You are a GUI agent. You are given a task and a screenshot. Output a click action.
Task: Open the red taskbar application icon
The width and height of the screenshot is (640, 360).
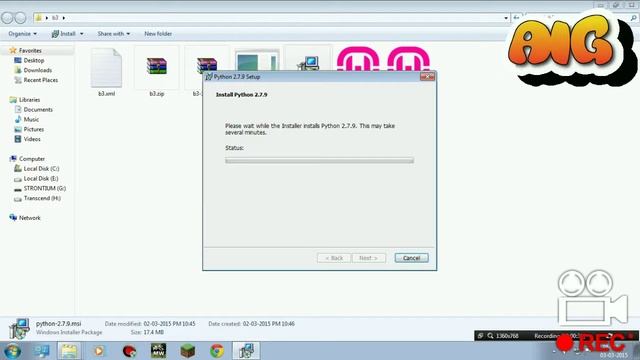(129, 351)
